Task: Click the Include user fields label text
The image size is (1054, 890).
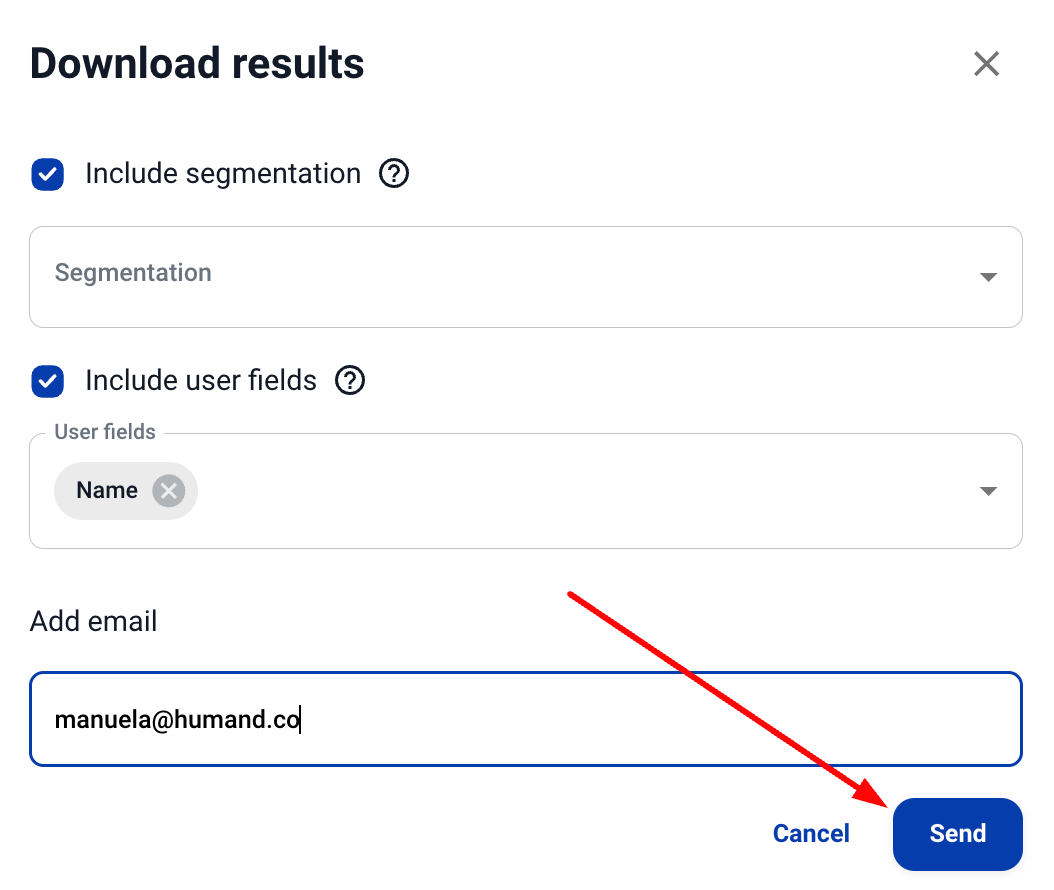Action: tap(201, 381)
